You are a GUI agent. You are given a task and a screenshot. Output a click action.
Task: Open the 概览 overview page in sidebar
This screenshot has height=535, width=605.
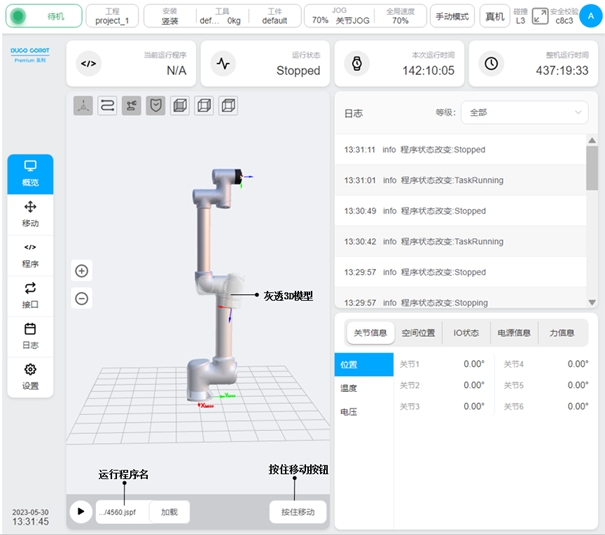(x=30, y=172)
